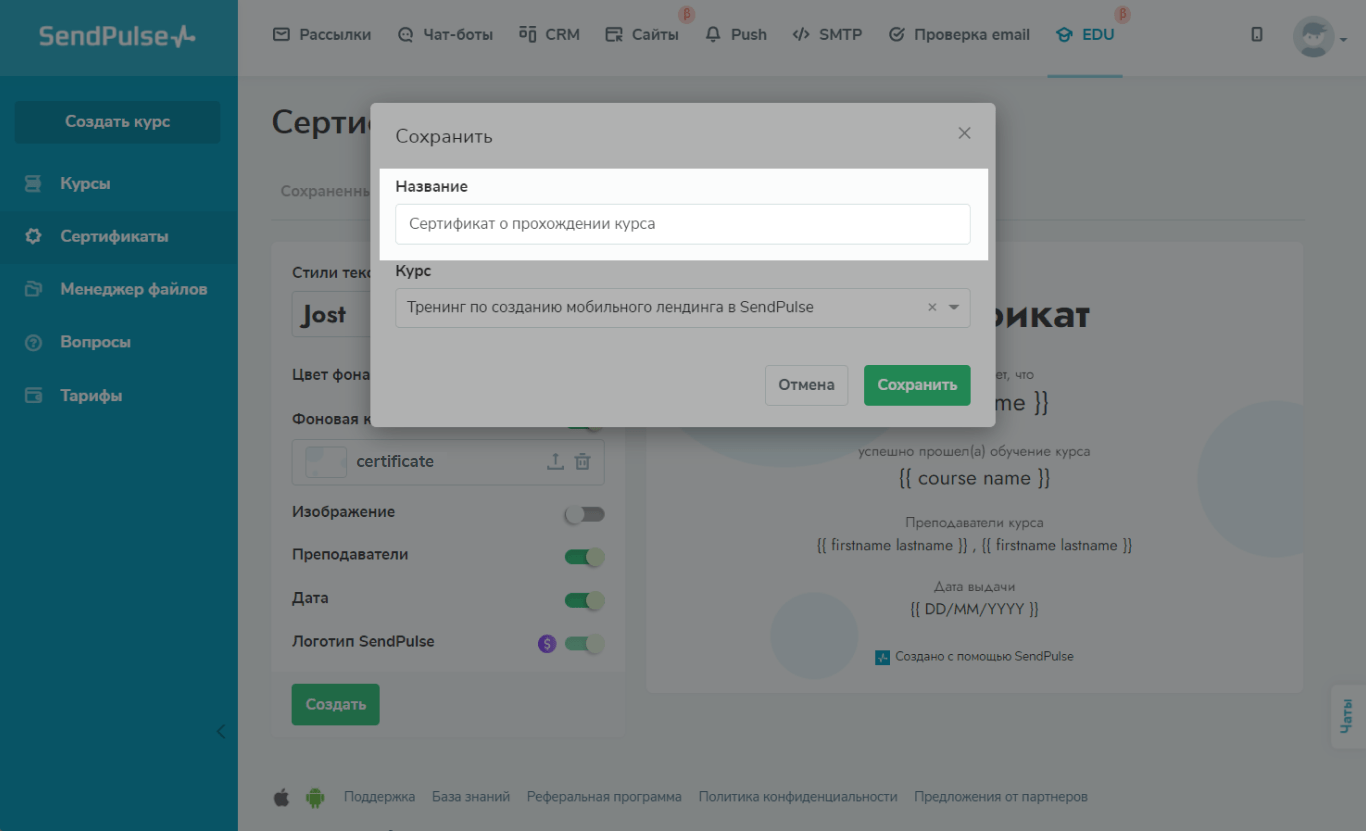Close the Сохранить dialog

coord(964,133)
